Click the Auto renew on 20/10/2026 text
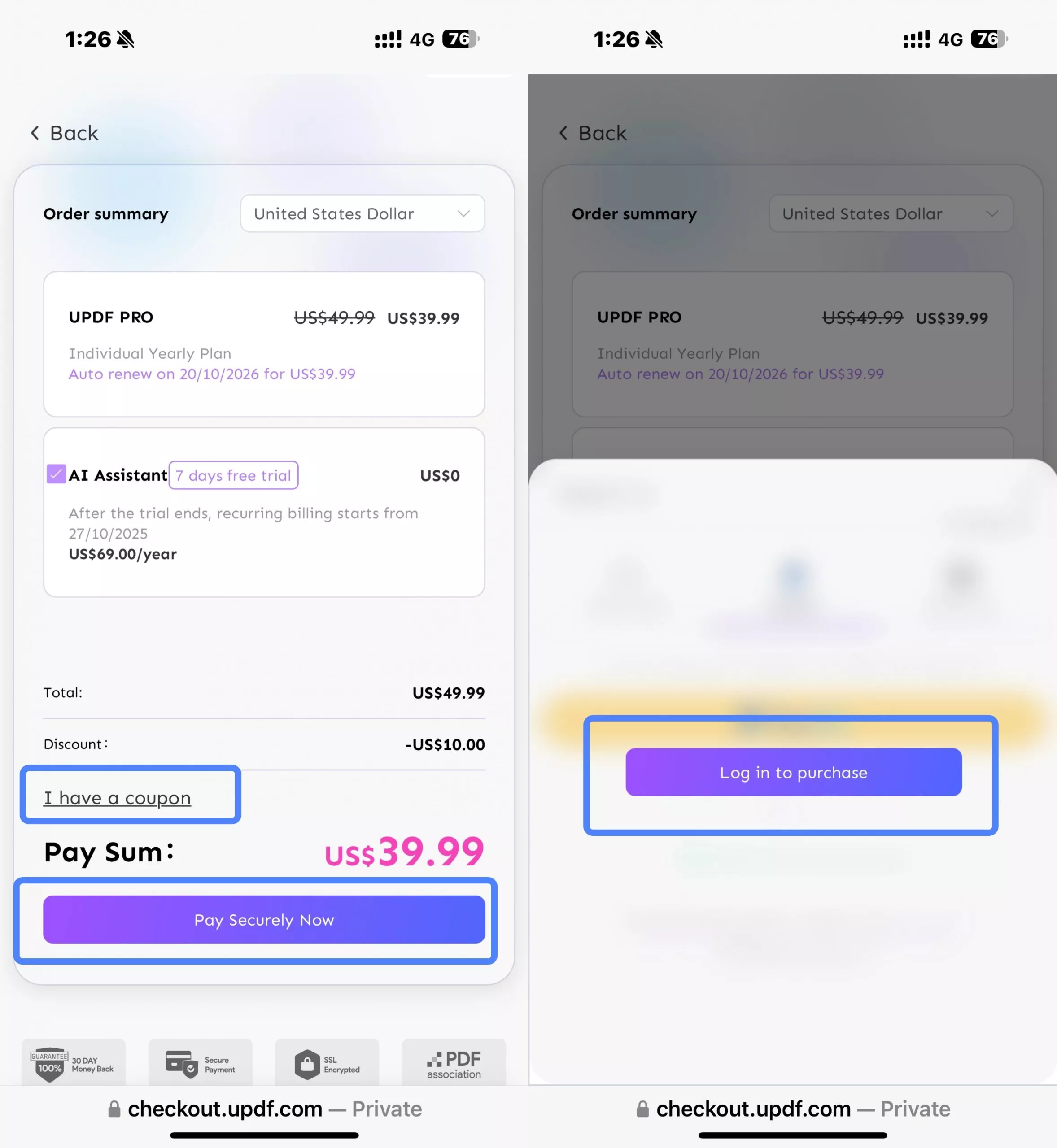Image resolution: width=1057 pixels, height=1148 pixels. [212, 374]
